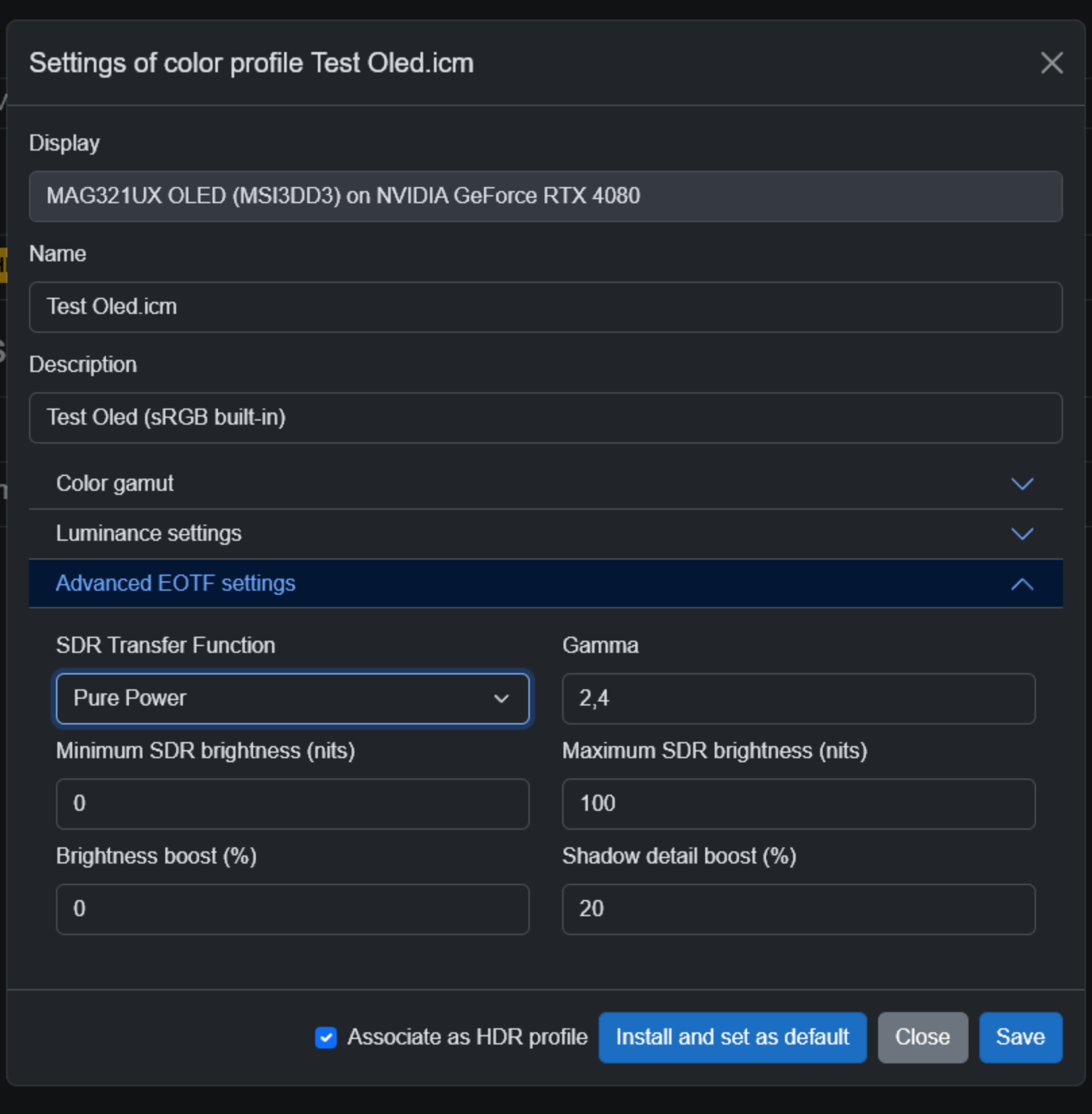Image resolution: width=1092 pixels, height=1114 pixels.
Task: Expand the Color gamut section chevron
Action: pos(1022,484)
